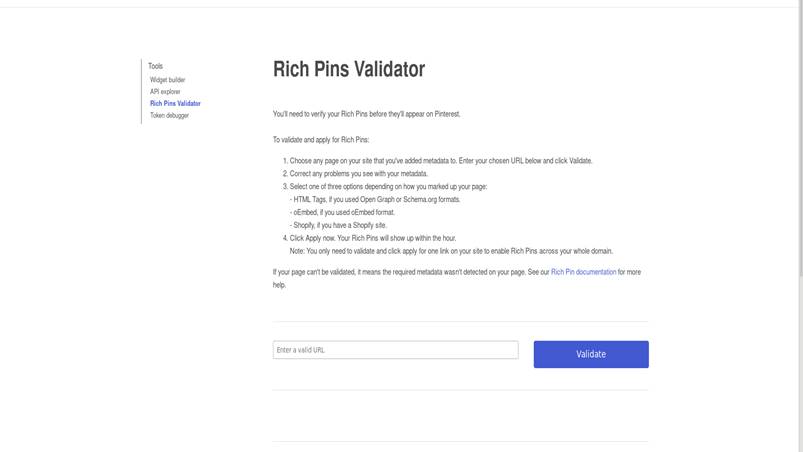This screenshot has height=452, width=803.
Task: Focus the Enter a valid URL field
Action: tap(395, 350)
